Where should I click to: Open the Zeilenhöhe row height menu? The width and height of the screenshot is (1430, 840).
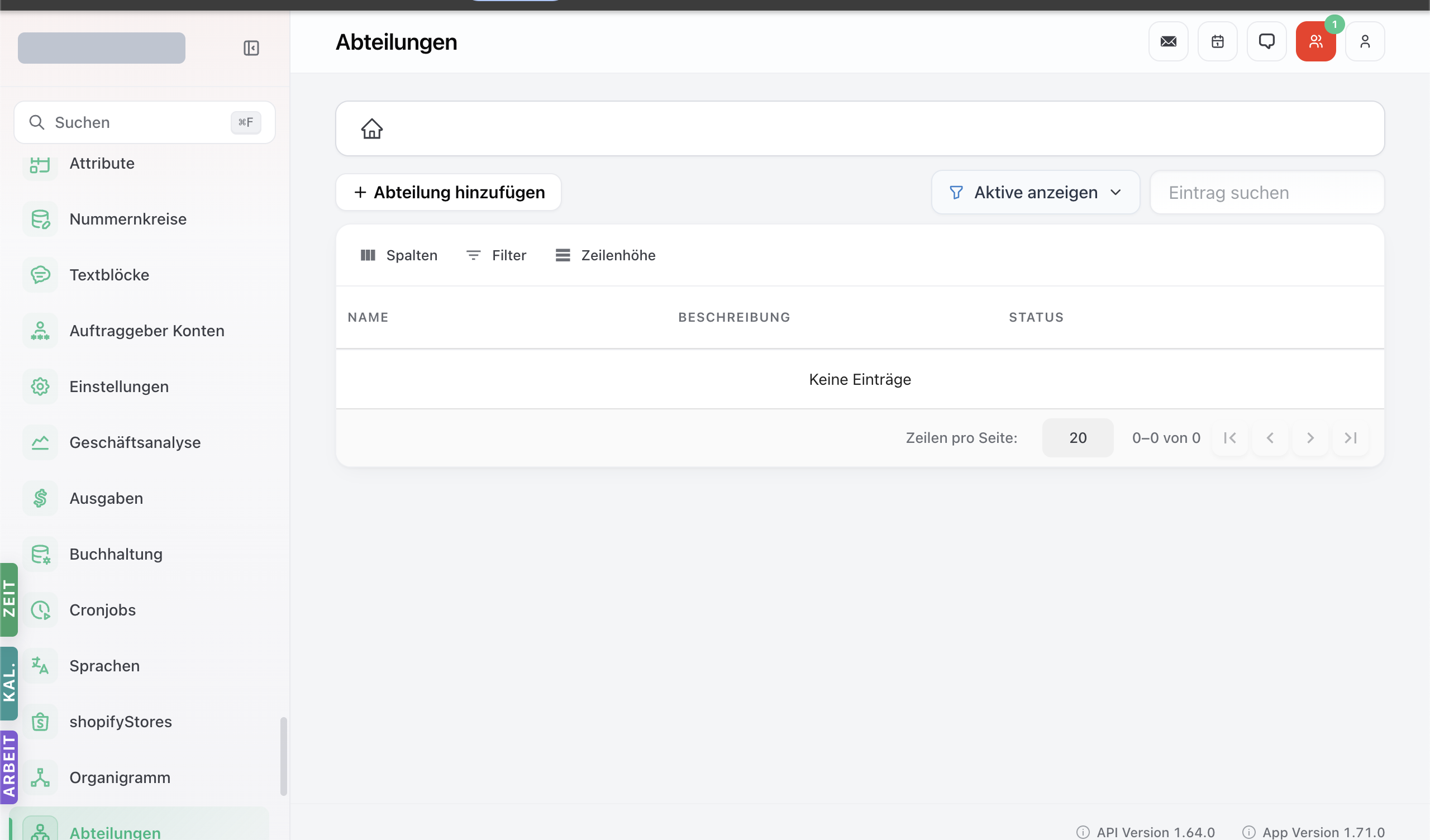606,255
